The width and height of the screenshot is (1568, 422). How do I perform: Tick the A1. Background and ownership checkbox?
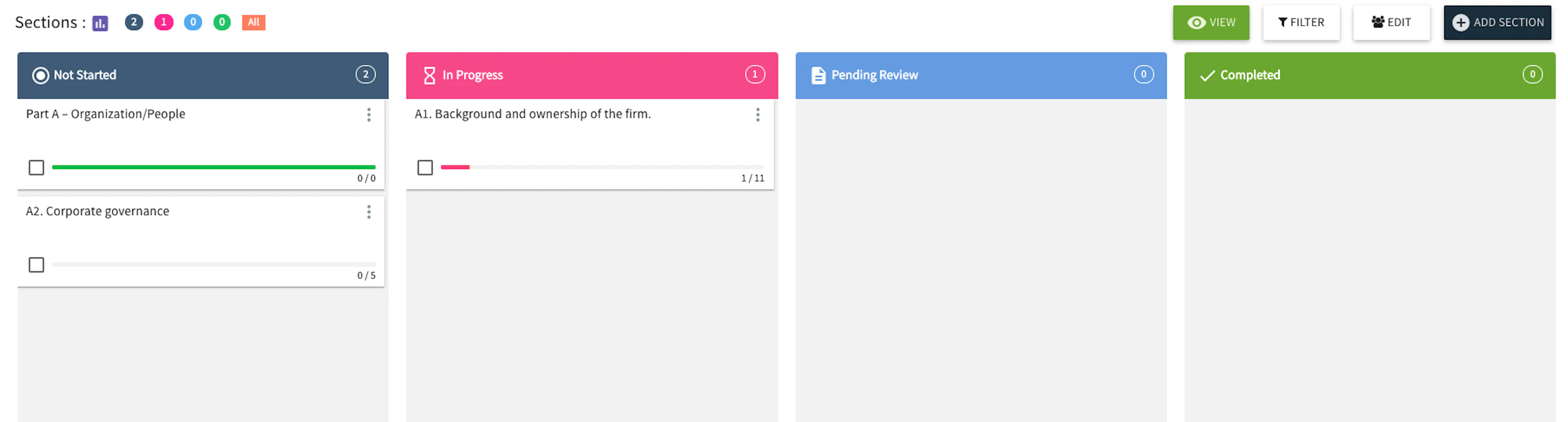point(425,167)
